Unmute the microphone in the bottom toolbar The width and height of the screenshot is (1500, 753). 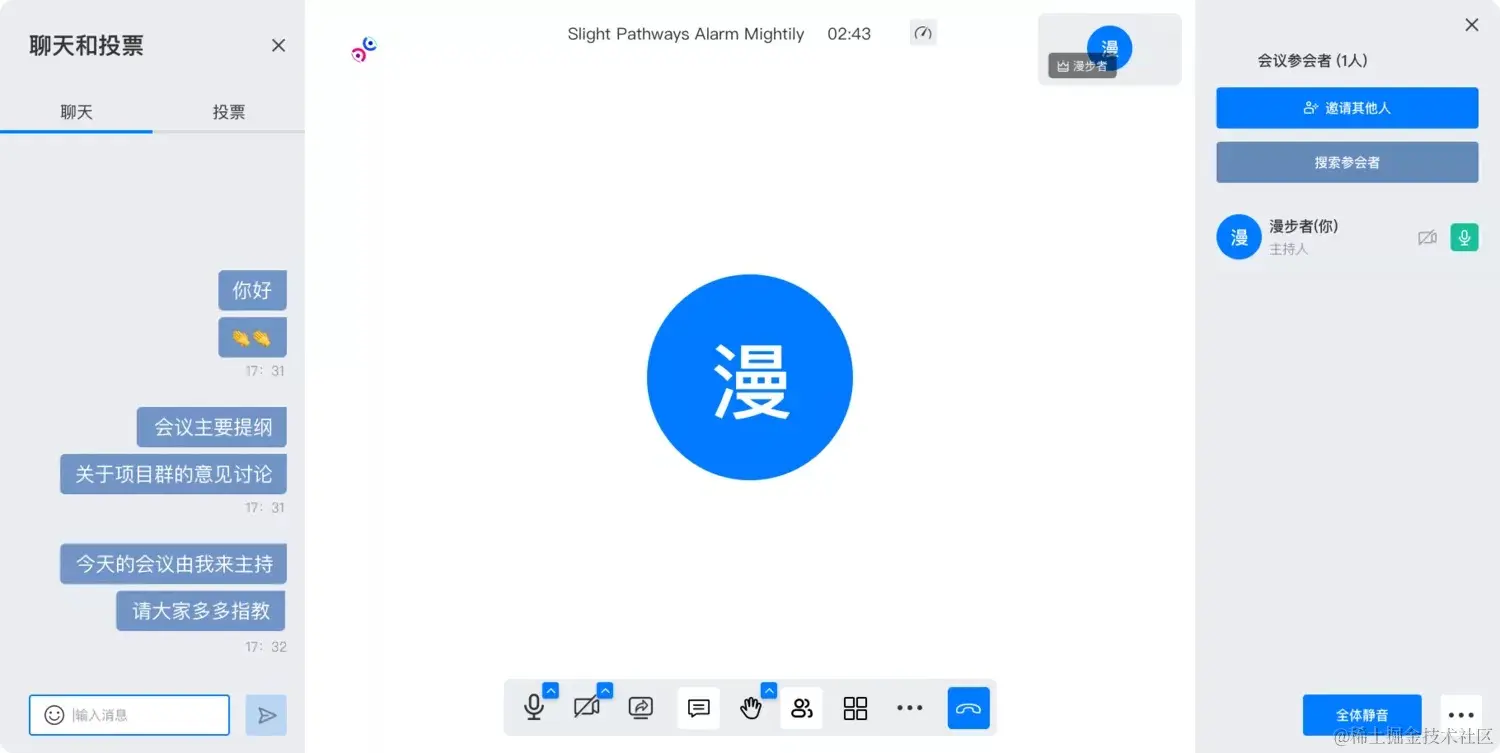pyautogui.click(x=534, y=708)
